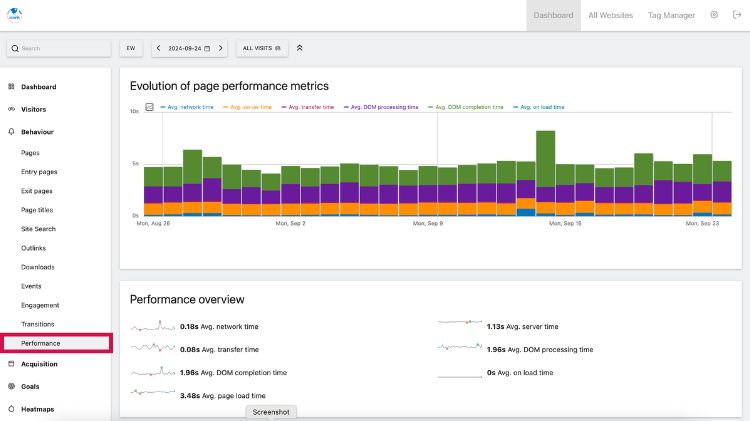Open the Entry pages submenu item
Screen dimensions: 750x421
pyautogui.click(x=39, y=172)
